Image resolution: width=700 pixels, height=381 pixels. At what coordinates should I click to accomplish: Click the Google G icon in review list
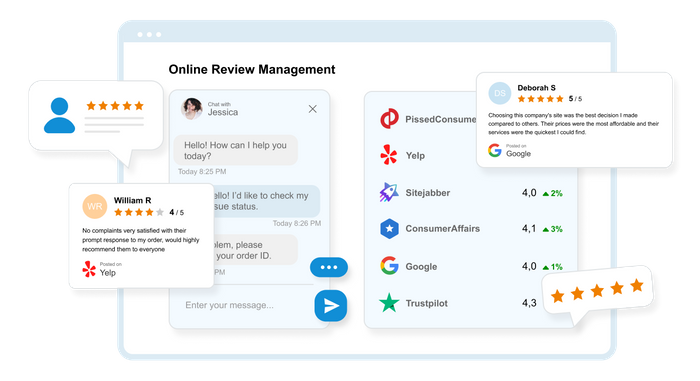389,266
